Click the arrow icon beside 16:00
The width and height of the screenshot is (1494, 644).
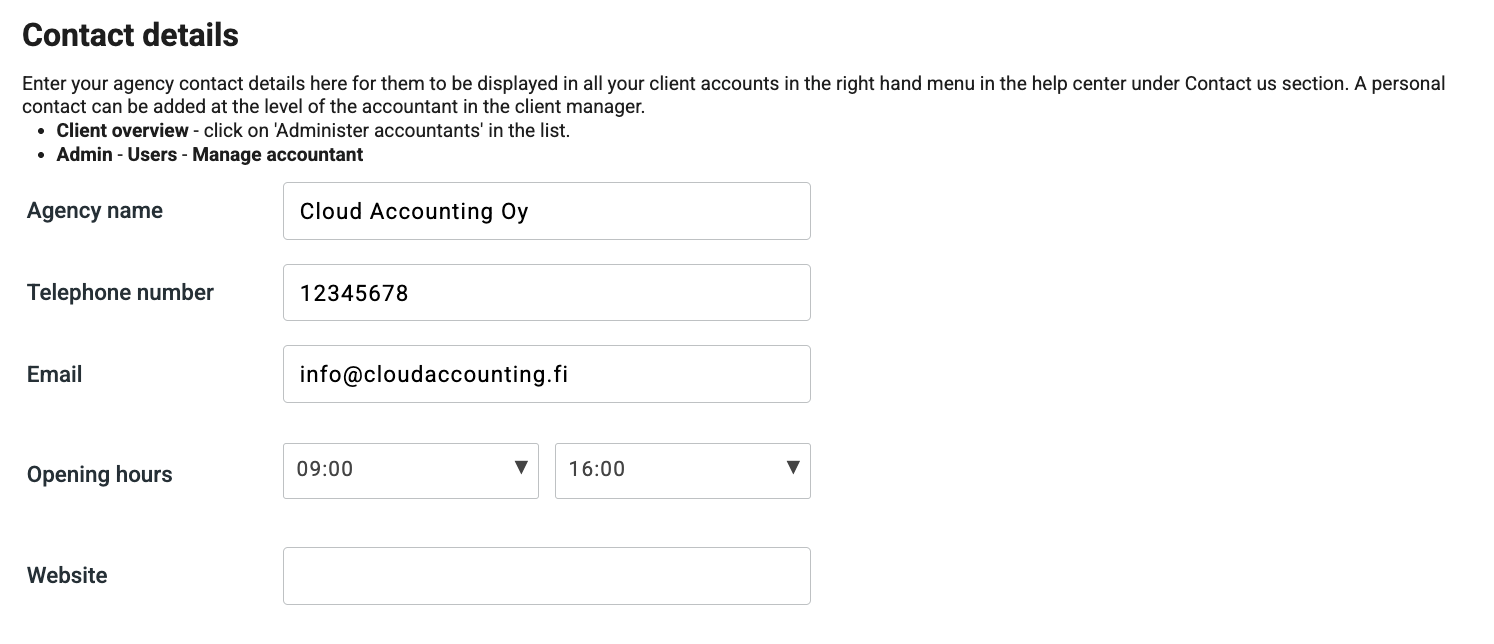tap(793, 468)
